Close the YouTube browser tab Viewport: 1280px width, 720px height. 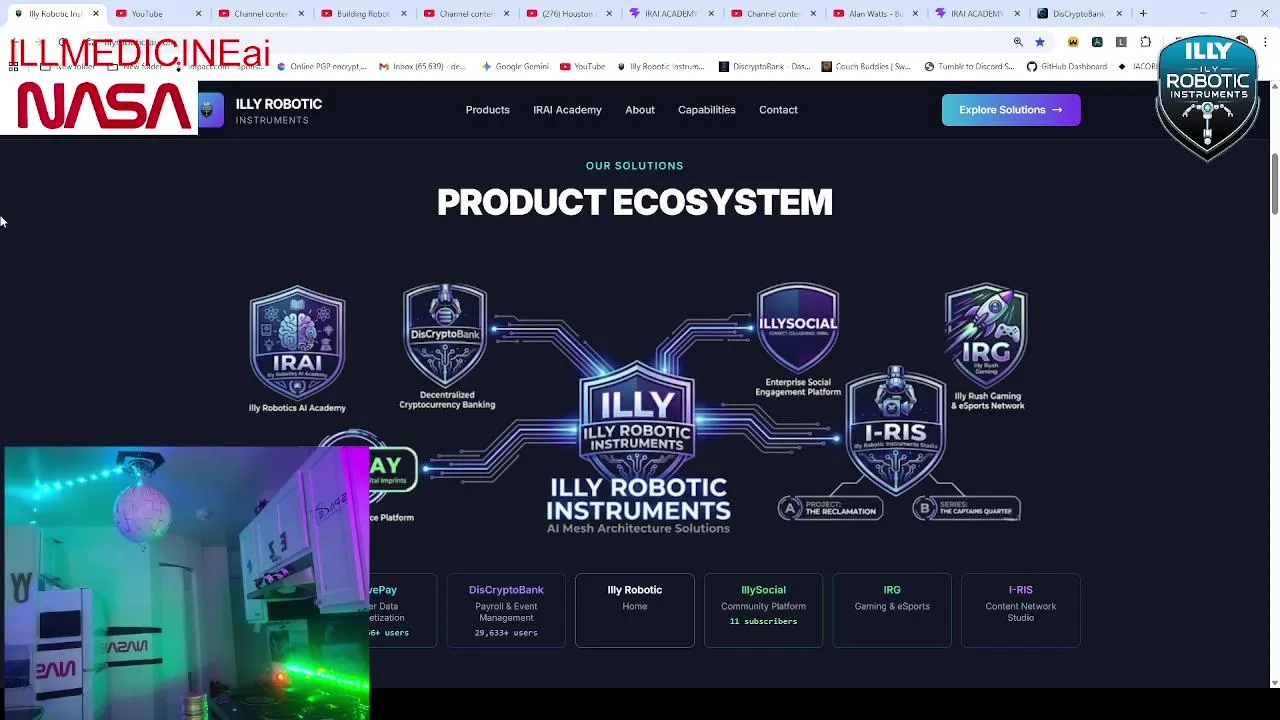click(198, 14)
